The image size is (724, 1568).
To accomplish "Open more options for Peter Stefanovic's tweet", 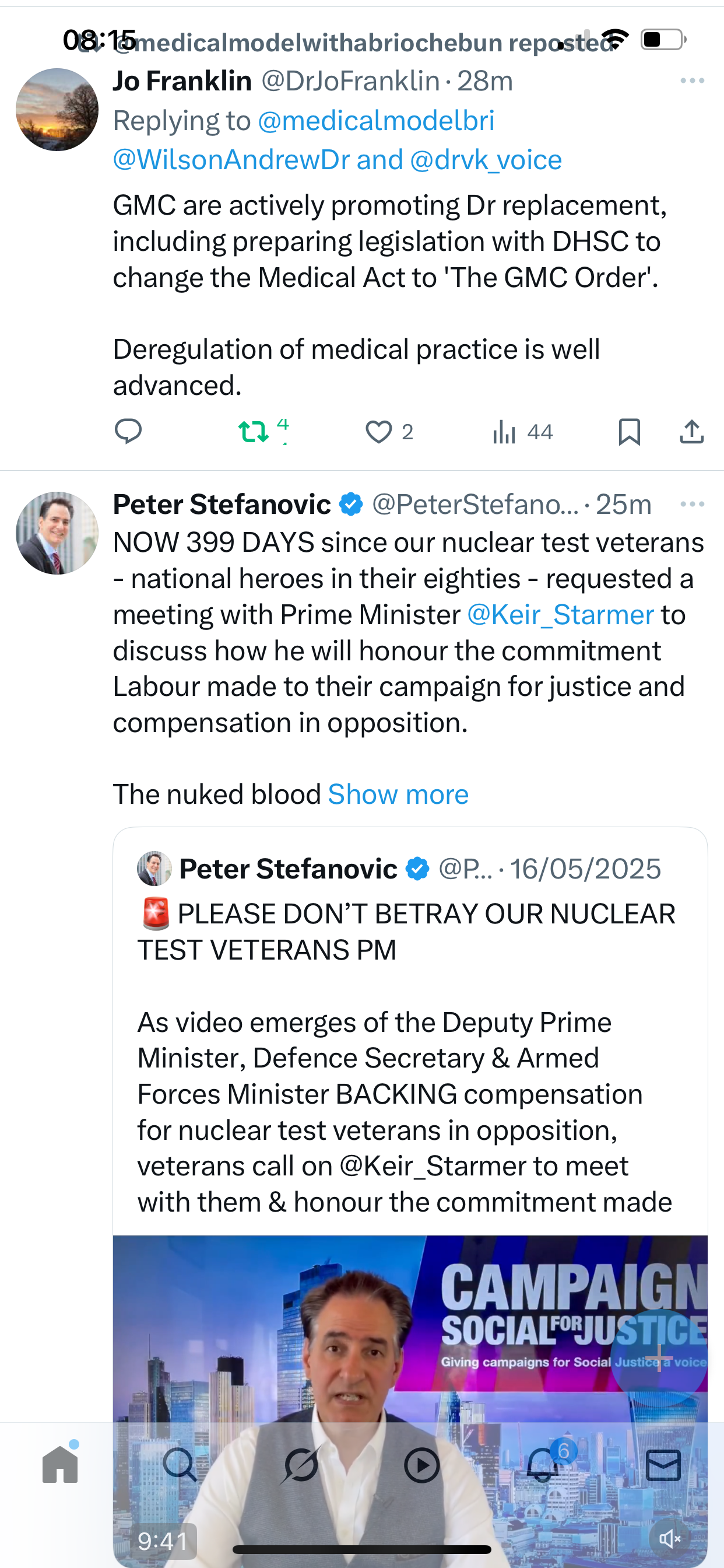I will point(693,504).
